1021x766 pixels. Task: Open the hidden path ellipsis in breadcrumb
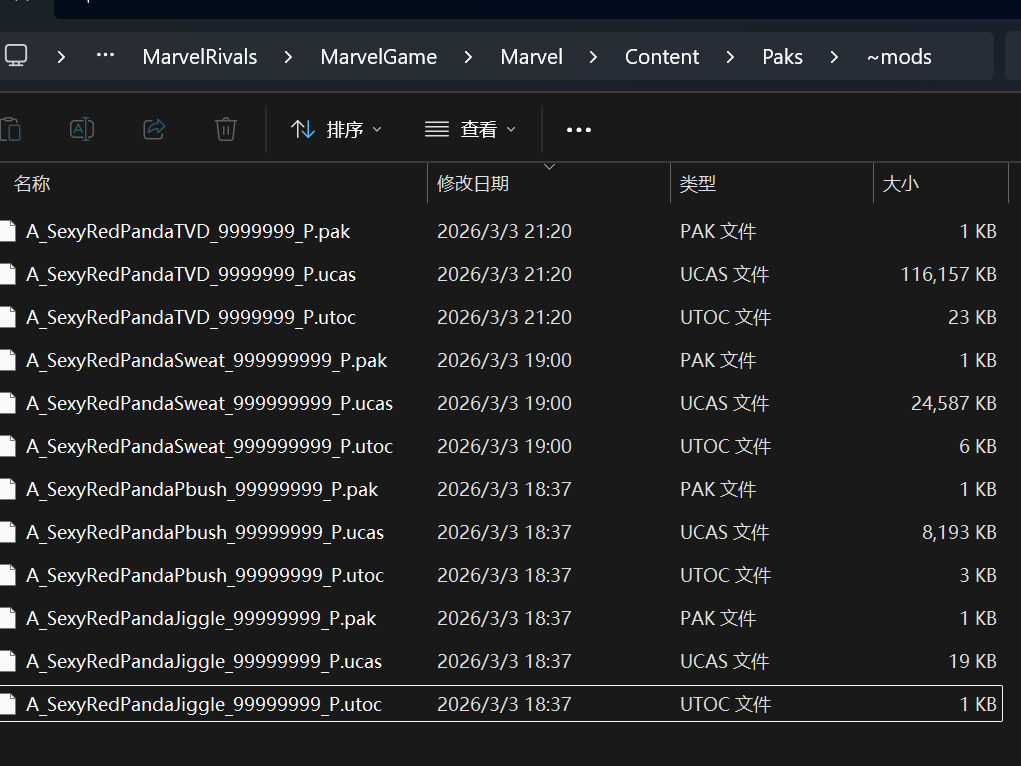click(x=105, y=56)
